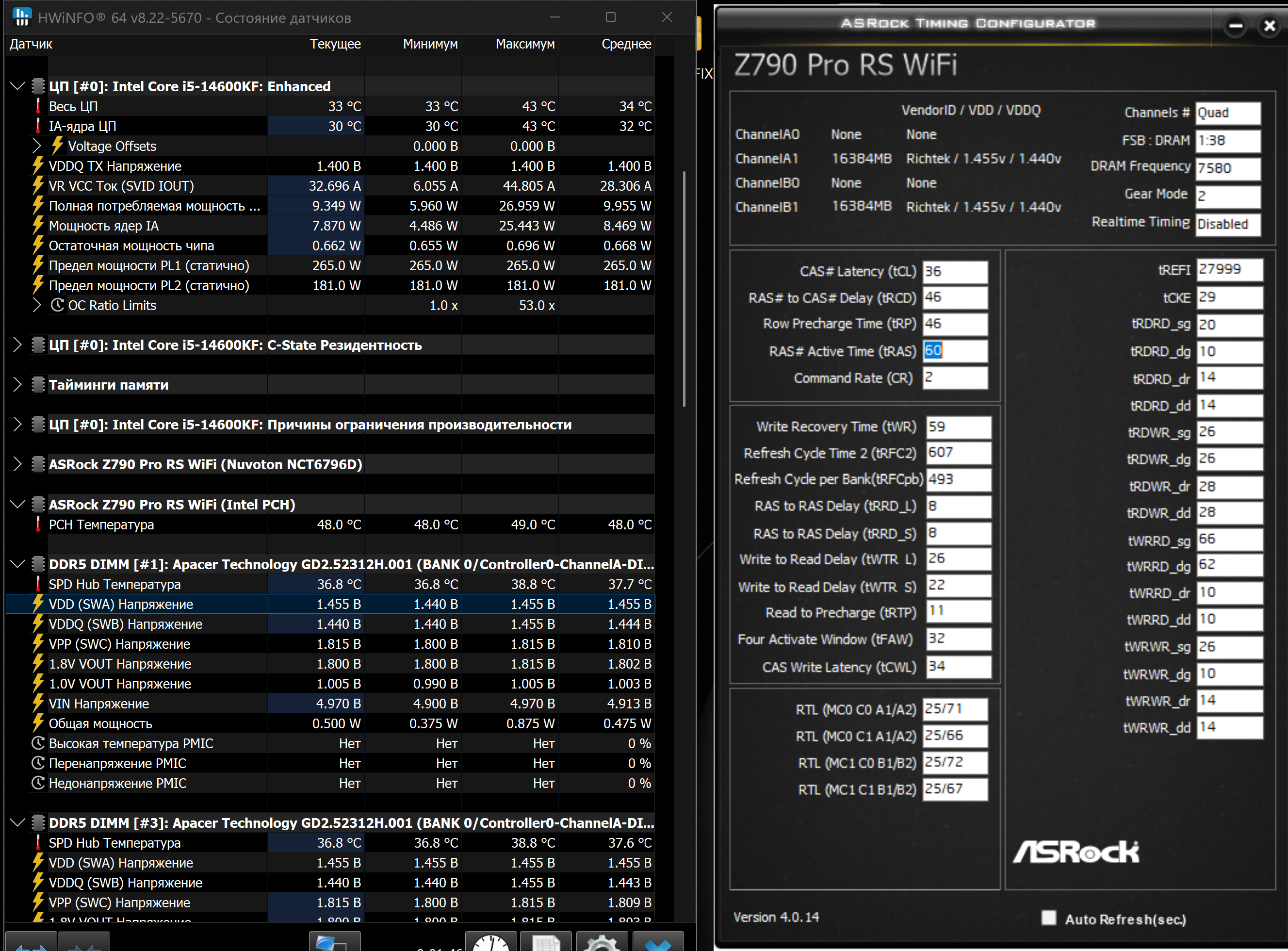Screen dimensions: 1288x951
Task: Click the HWiNFO app icon in title bar
Action: 22,17
